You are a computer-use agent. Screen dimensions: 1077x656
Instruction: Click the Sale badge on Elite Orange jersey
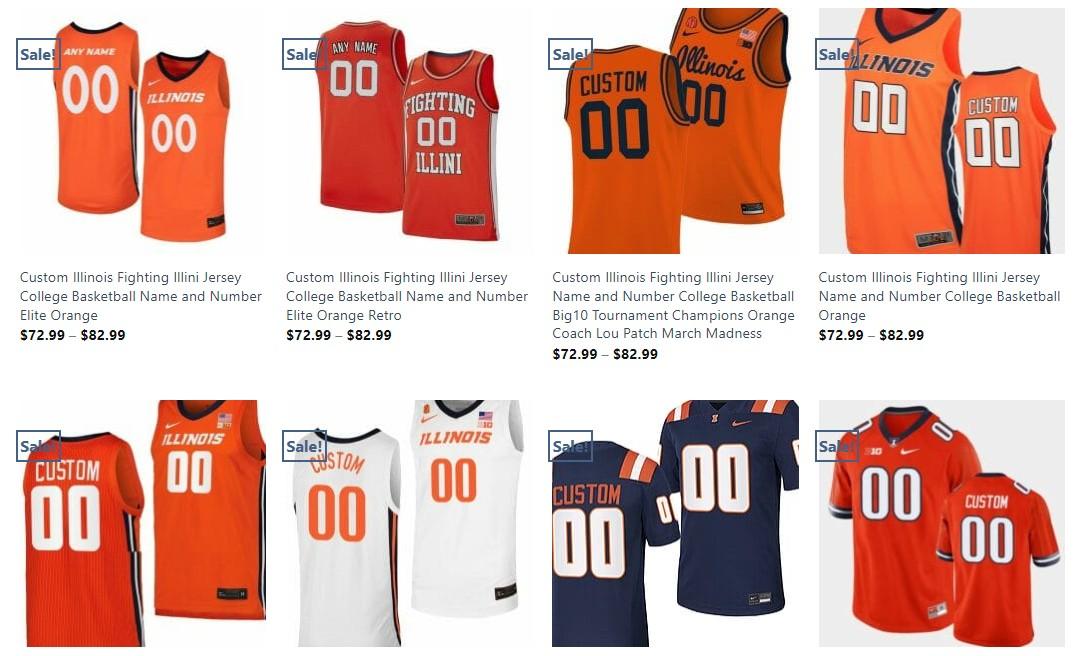pyautogui.click(x=38, y=54)
